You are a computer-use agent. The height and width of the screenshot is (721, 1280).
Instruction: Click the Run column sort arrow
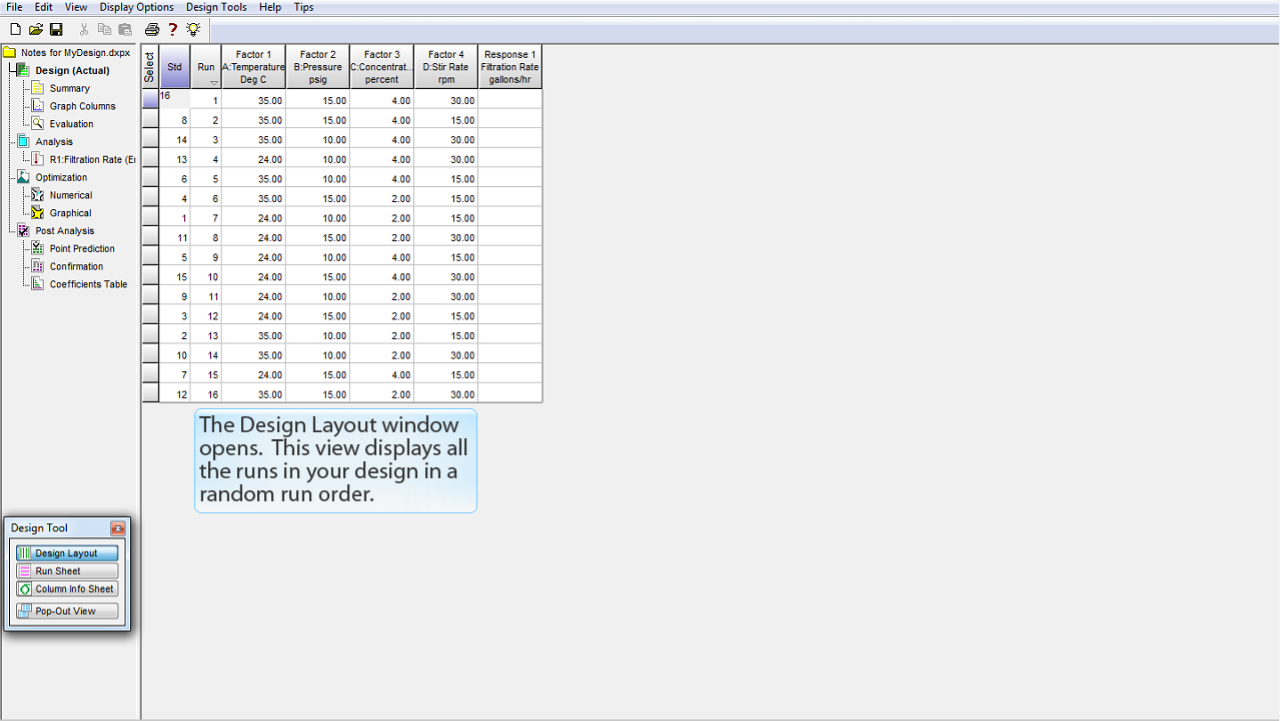click(213, 83)
